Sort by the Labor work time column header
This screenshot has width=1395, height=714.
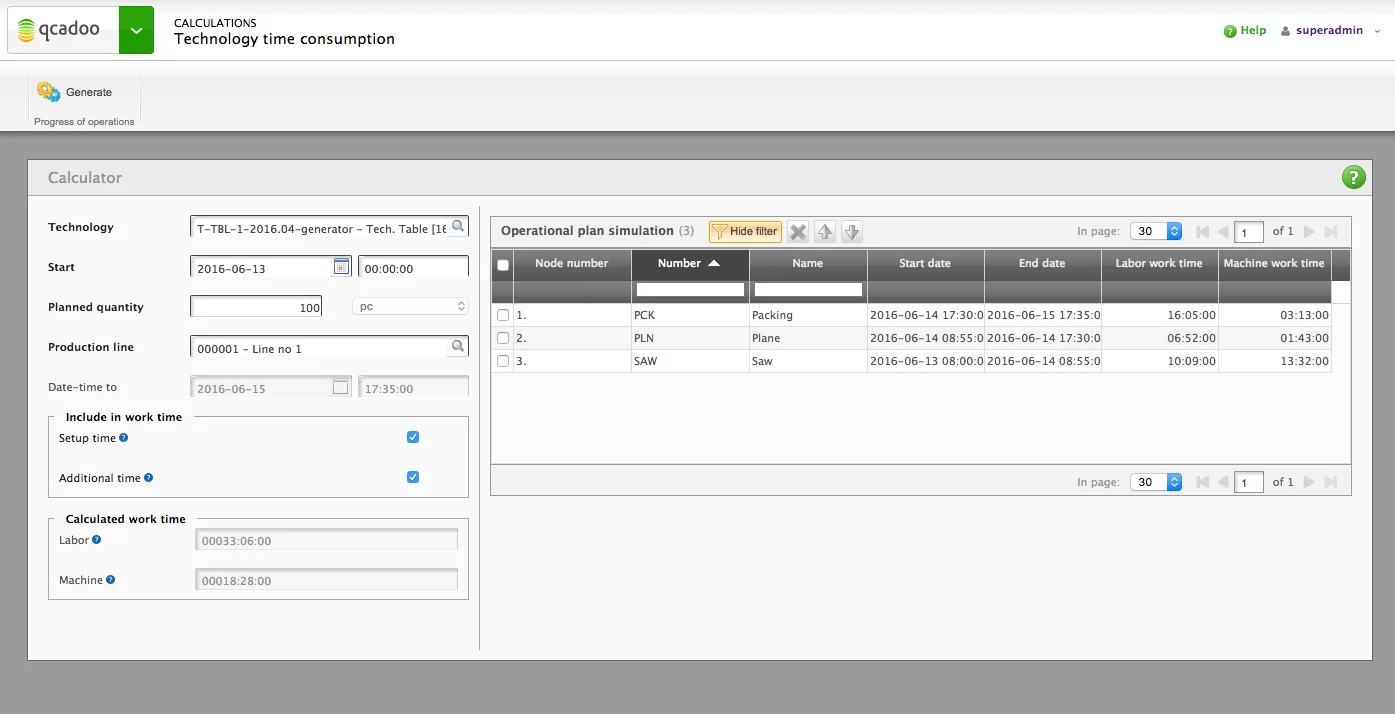1159,264
